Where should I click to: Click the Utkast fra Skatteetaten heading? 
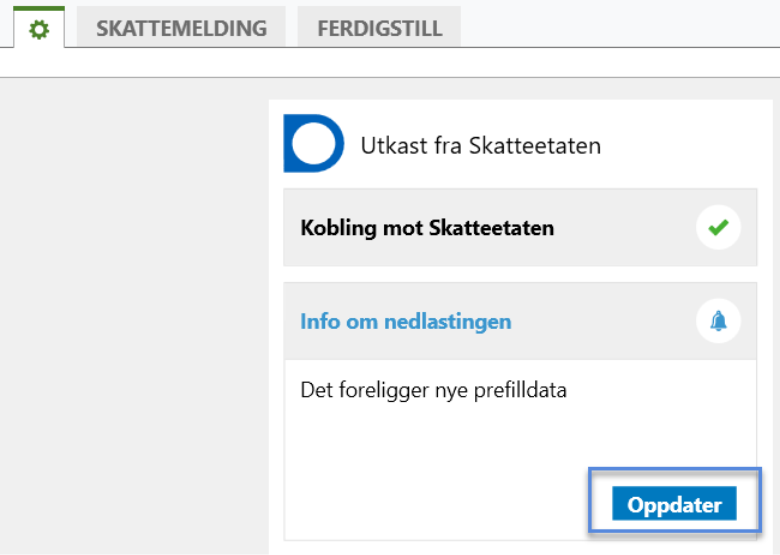[480, 146]
